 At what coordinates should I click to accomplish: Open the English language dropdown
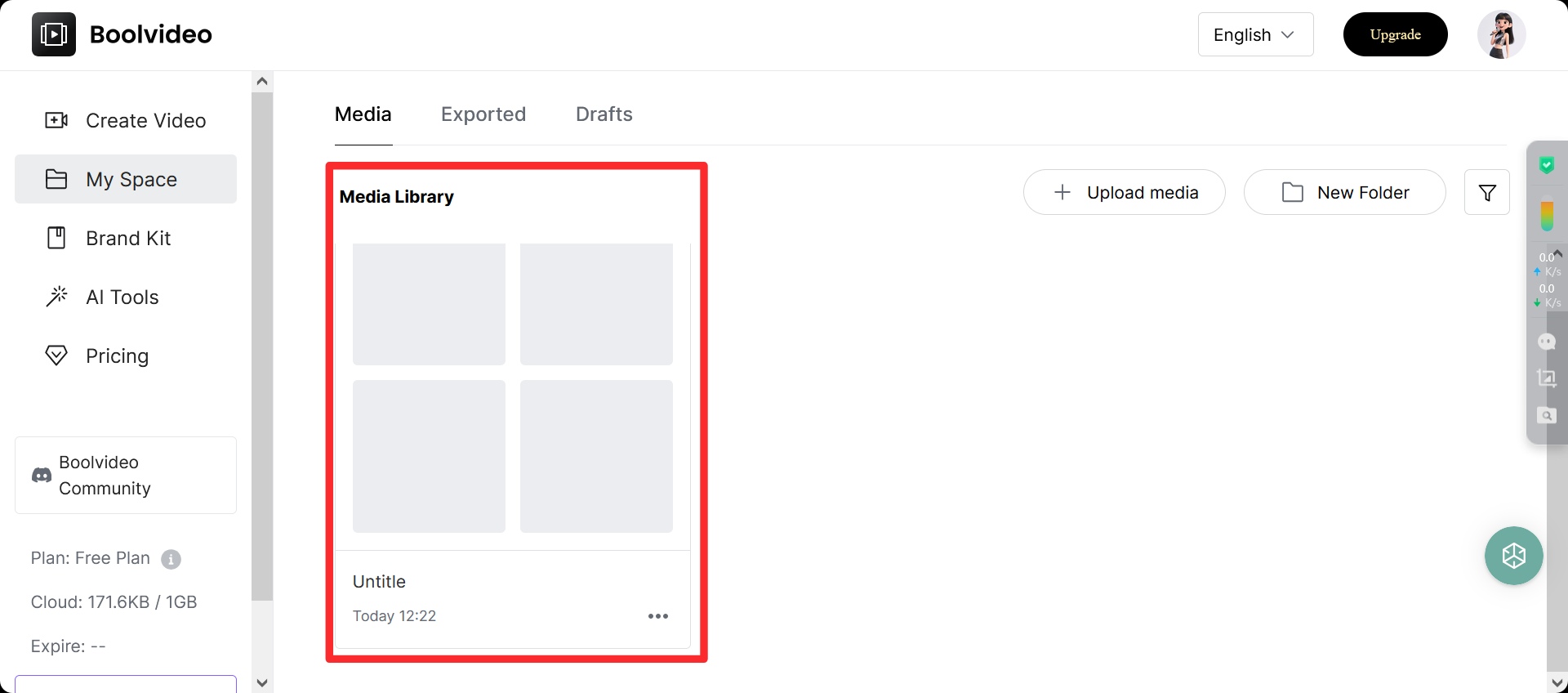1255,34
